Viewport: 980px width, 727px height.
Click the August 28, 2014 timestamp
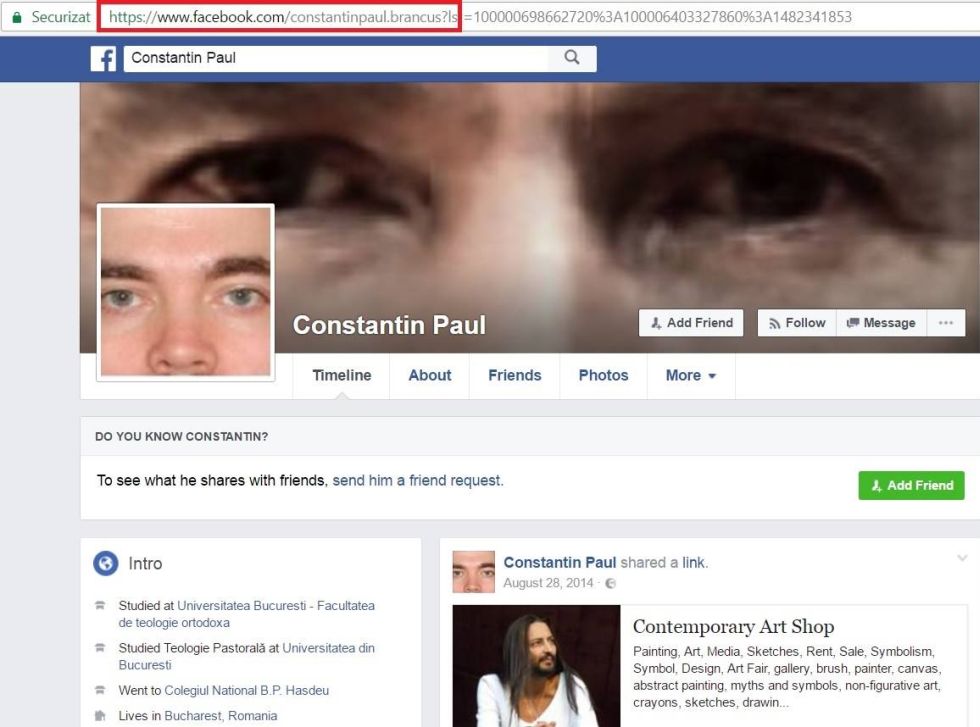coord(548,583)
